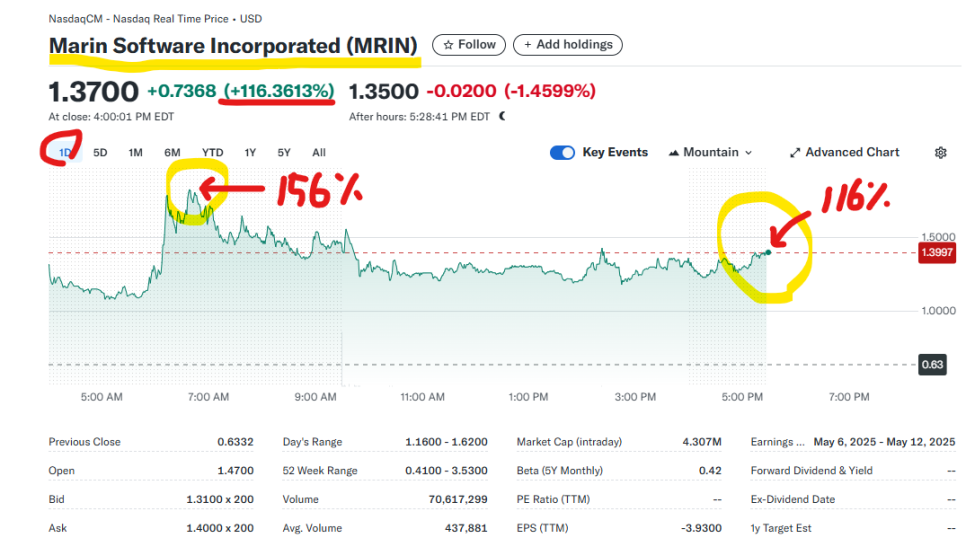This screenshot has width=966, height=538.
Task: Select the 5D time range tab
Action: 100,152
